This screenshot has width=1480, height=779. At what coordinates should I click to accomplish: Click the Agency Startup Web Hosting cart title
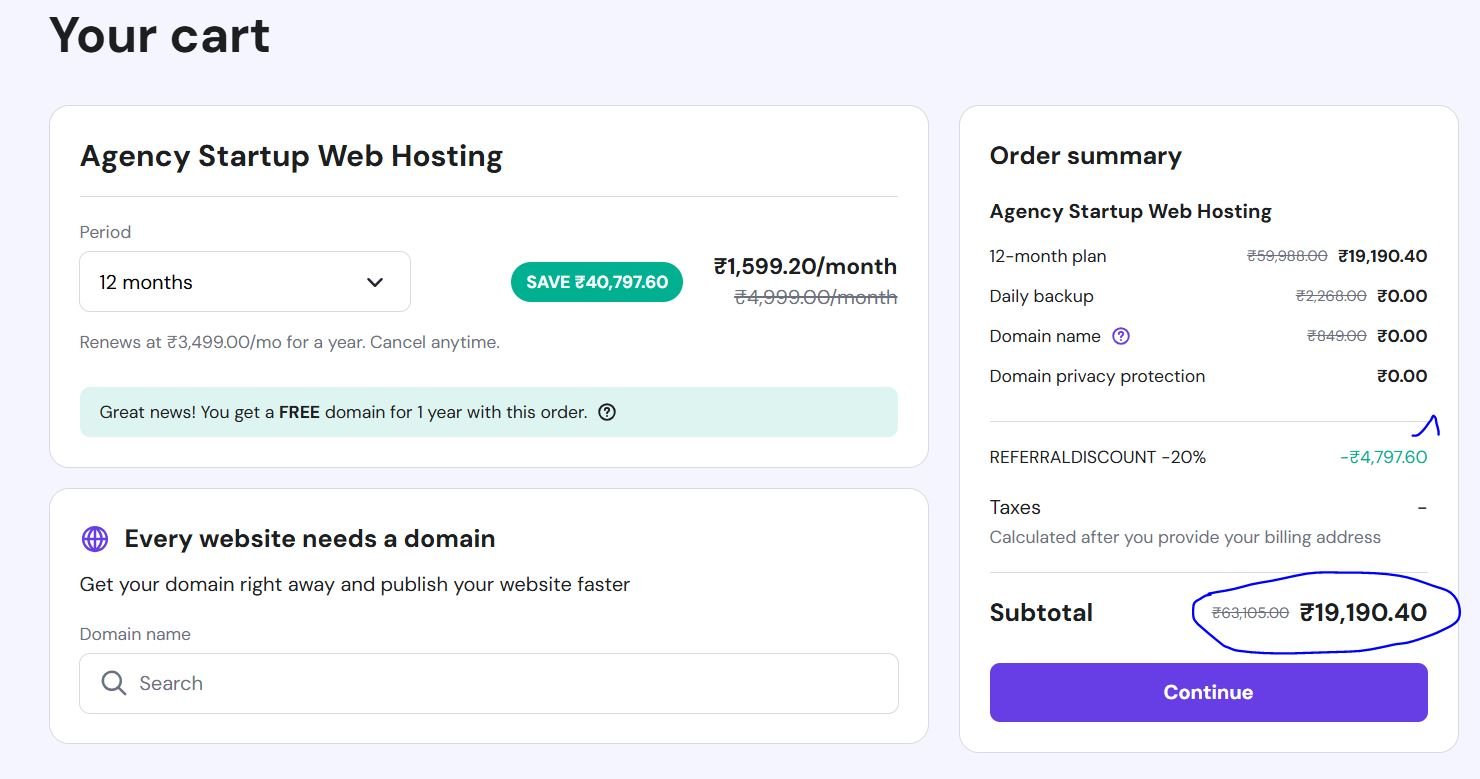[291, 156]
